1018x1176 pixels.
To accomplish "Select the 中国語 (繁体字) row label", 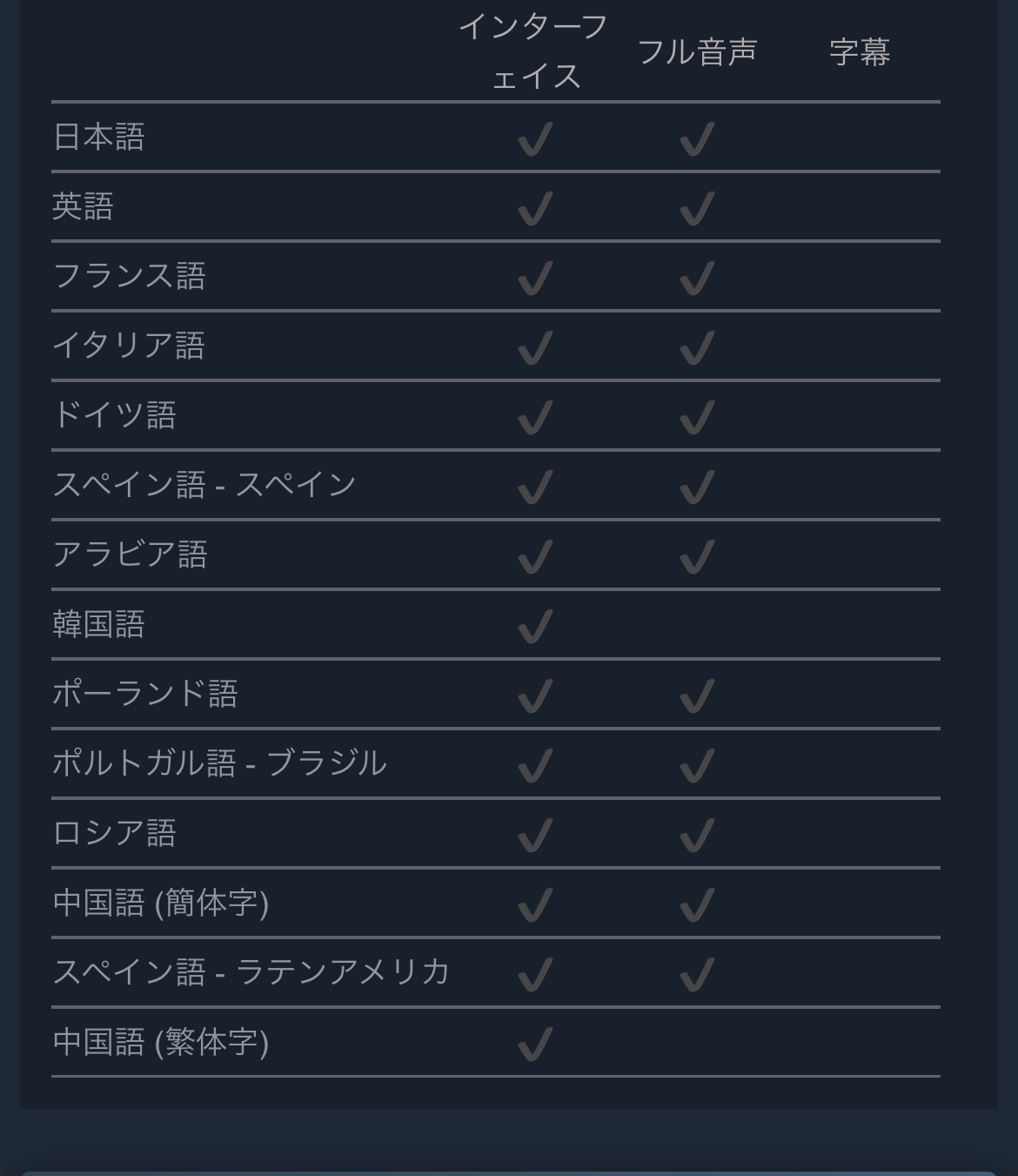I will pyautogui.click(x=161, y=1042).
